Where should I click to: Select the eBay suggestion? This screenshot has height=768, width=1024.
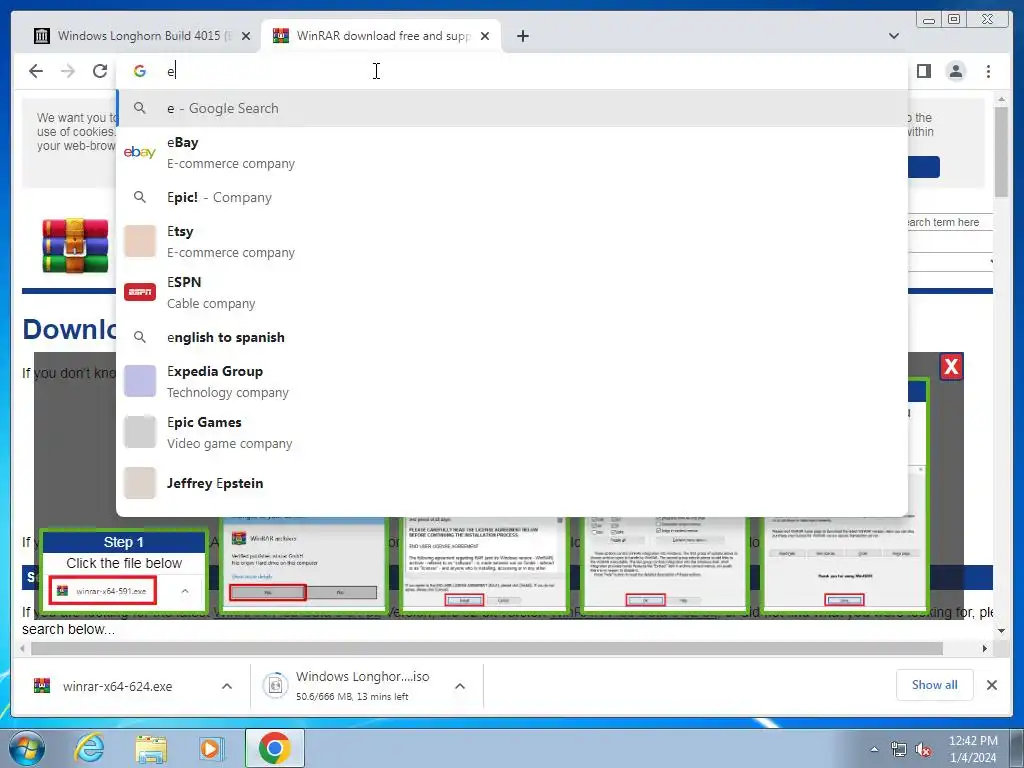[x=512, y=153]
